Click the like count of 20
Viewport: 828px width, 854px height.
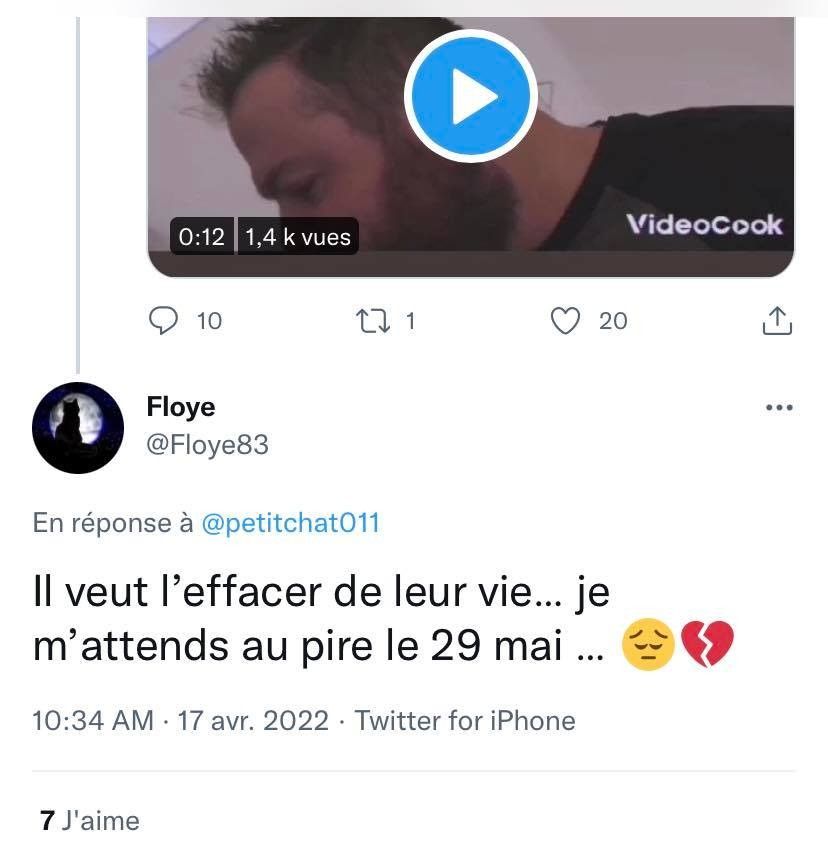point(613,321)
